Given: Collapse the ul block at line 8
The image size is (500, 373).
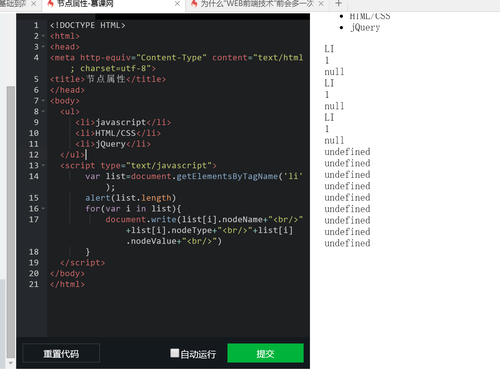Looking at the screenshot, I should [x=43, y=111].
